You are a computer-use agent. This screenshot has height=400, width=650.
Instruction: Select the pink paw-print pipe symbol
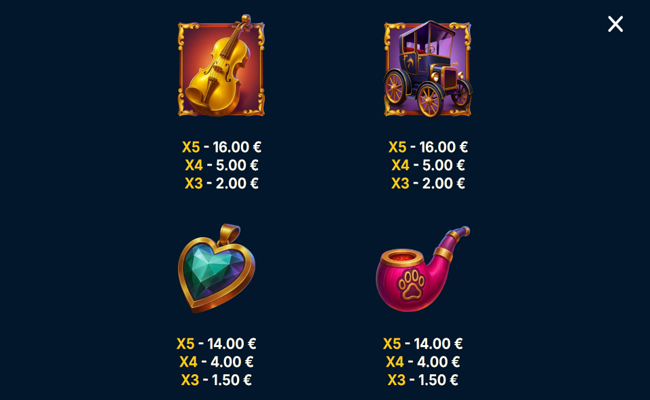423,269
